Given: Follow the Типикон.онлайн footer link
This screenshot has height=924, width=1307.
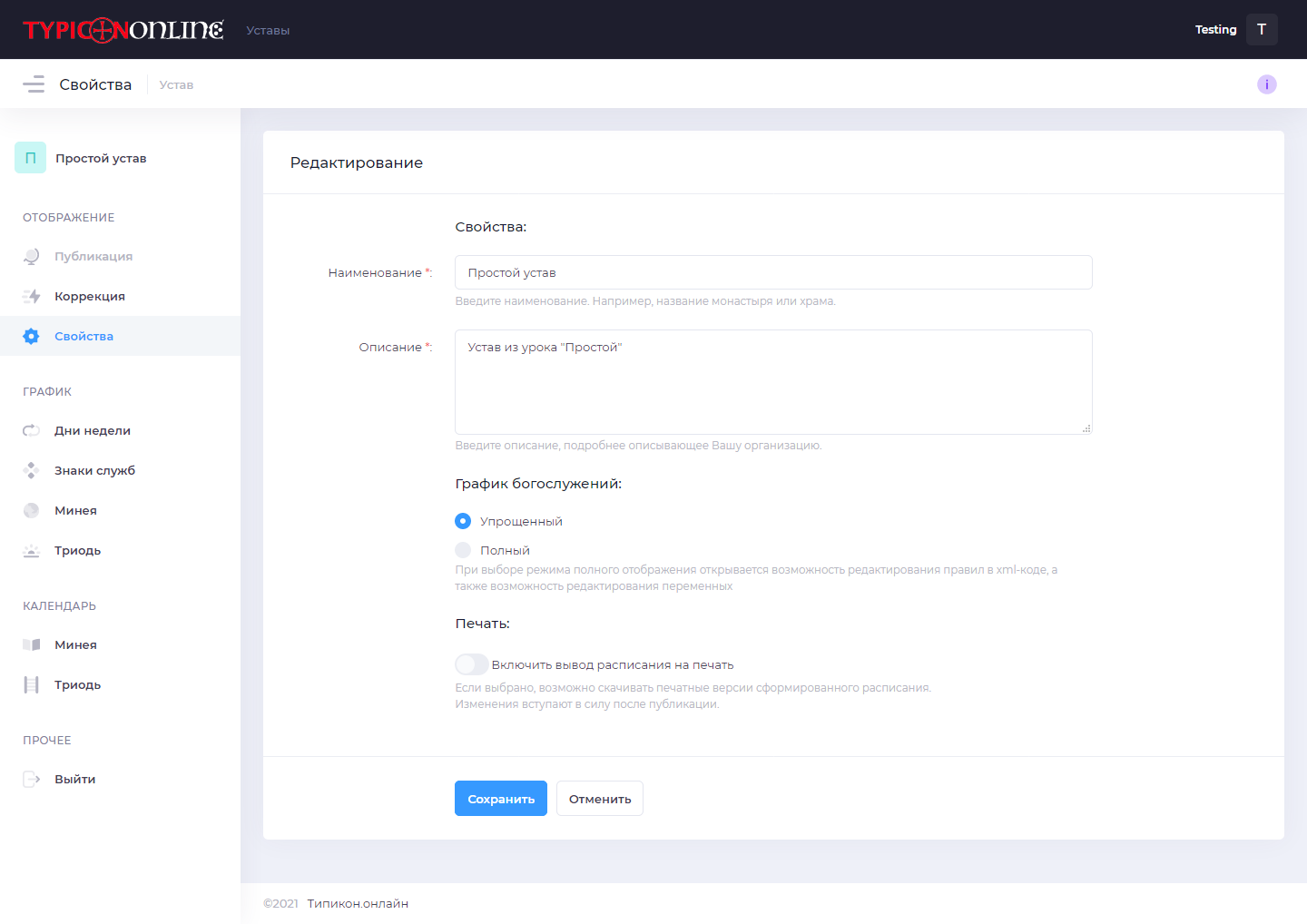Looking at the screenshot, I should coord(358,903).
